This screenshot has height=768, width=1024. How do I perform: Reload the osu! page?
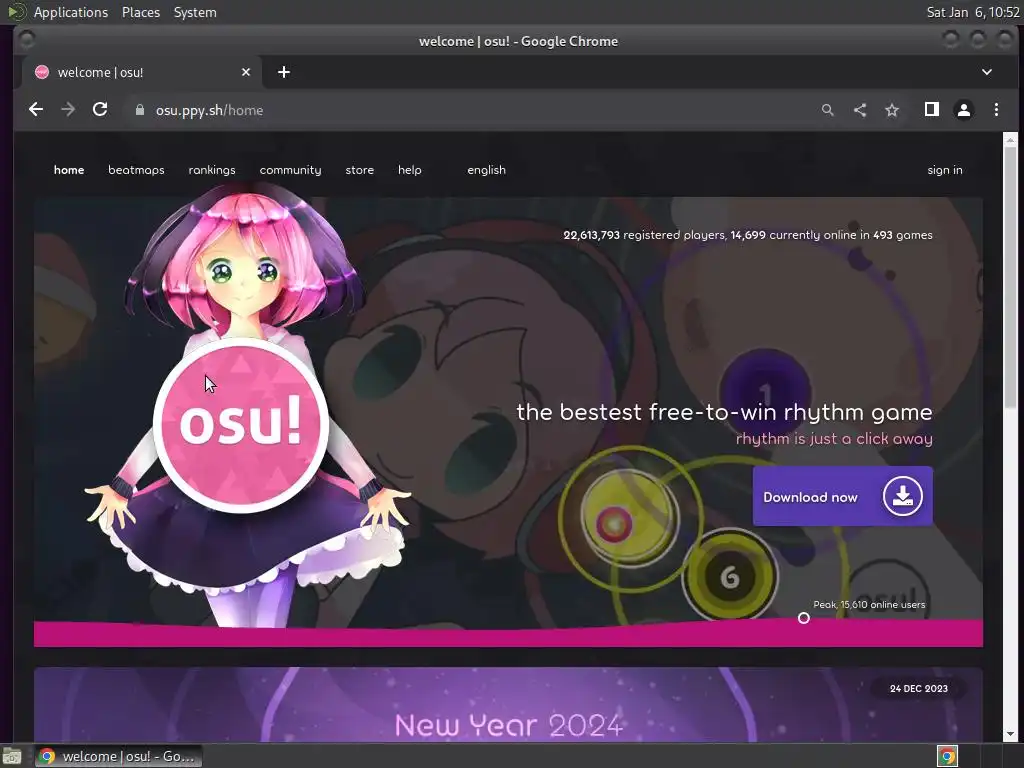pyautogui.click(x=100, y=110)
